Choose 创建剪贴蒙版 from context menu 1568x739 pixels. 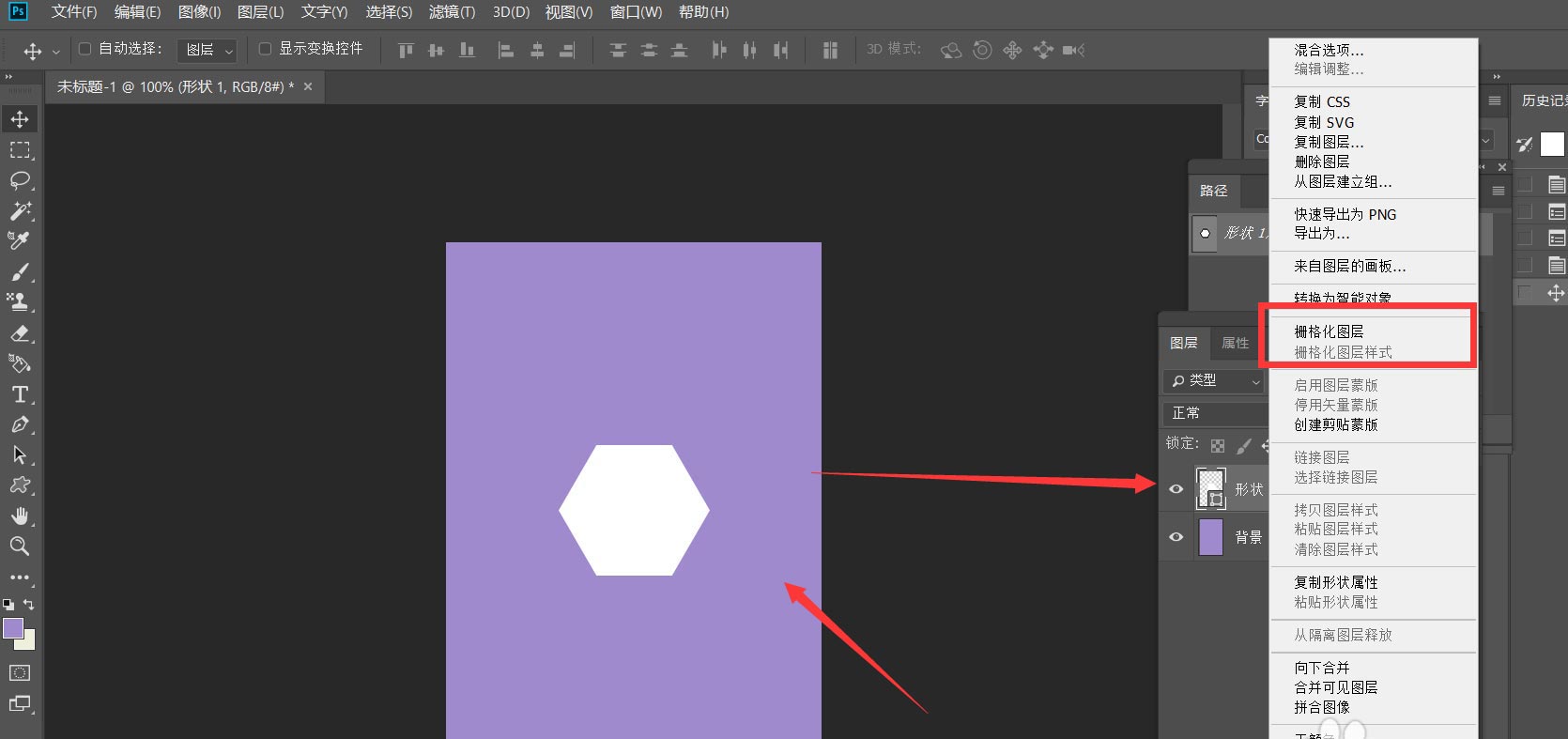(x=1336, y=424)
